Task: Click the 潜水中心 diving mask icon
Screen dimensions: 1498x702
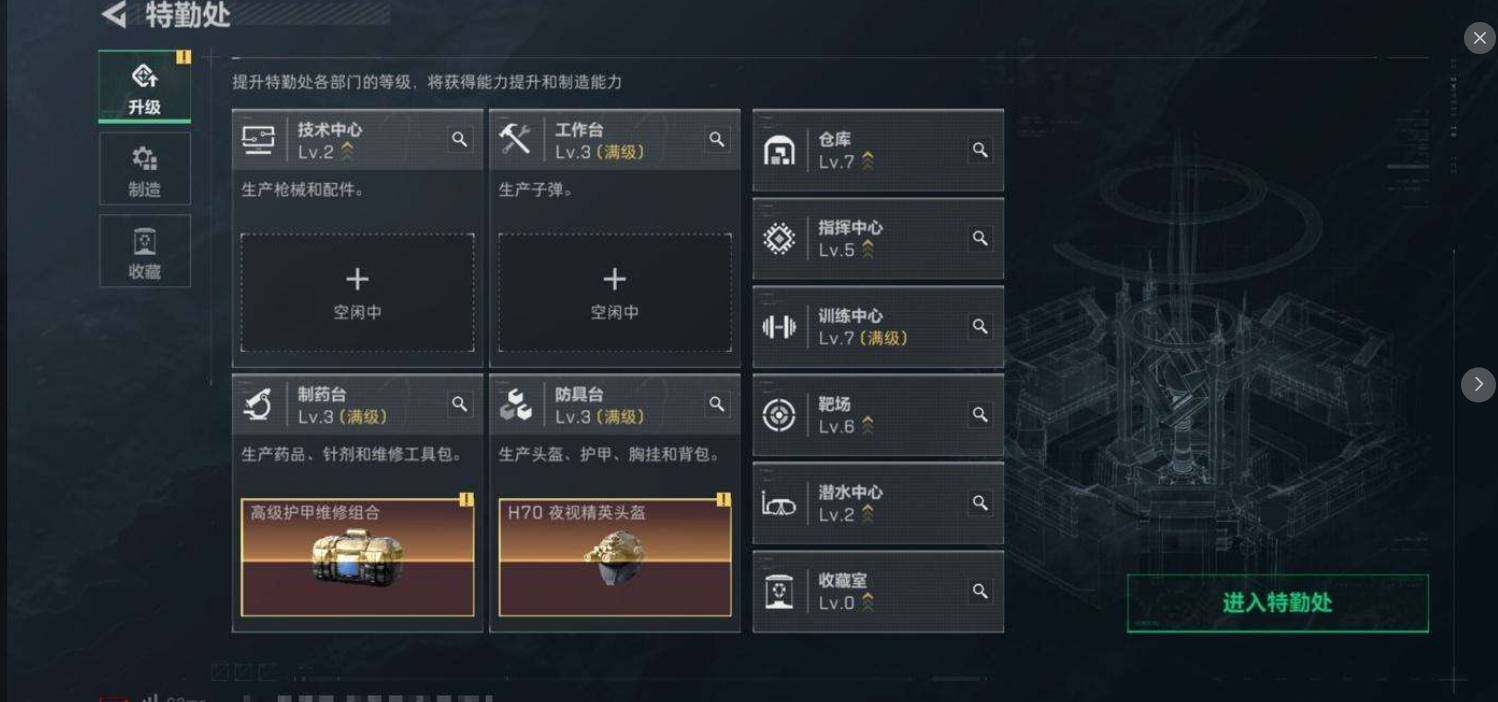Action: (x=779, y=503)
